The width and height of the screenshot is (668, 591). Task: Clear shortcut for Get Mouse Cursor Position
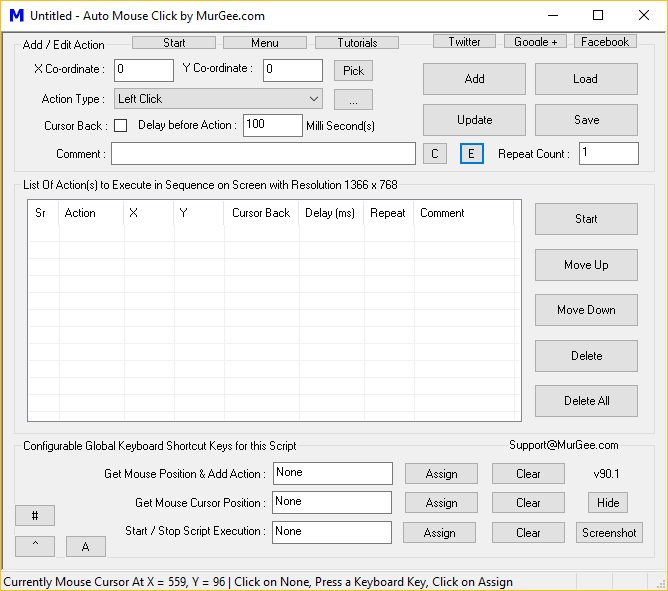[528, 503]
